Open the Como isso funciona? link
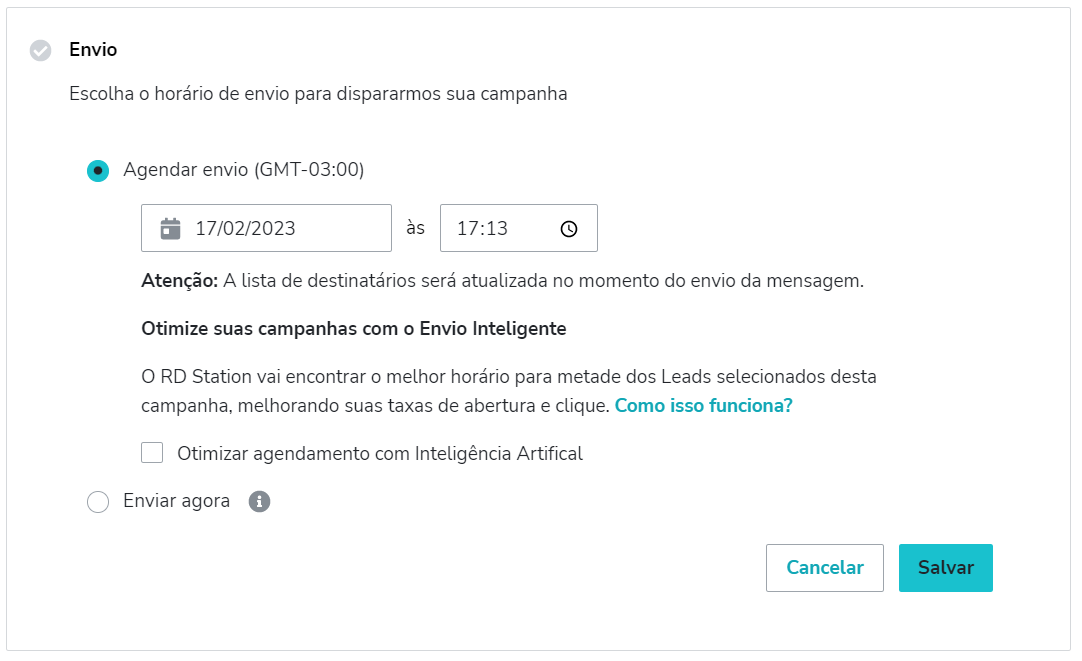 point(704,405)
